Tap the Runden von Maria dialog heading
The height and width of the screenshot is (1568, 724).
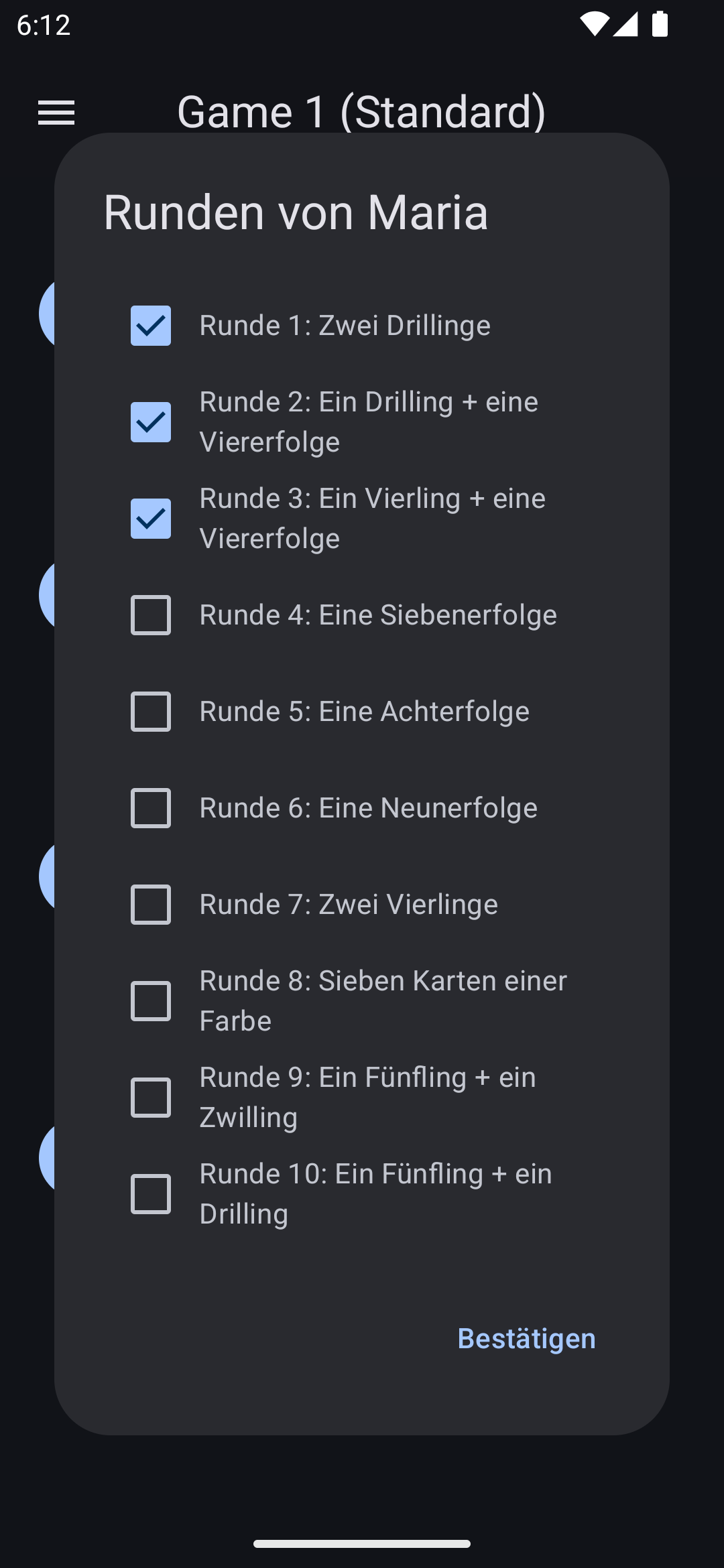(x=296, y=212)
